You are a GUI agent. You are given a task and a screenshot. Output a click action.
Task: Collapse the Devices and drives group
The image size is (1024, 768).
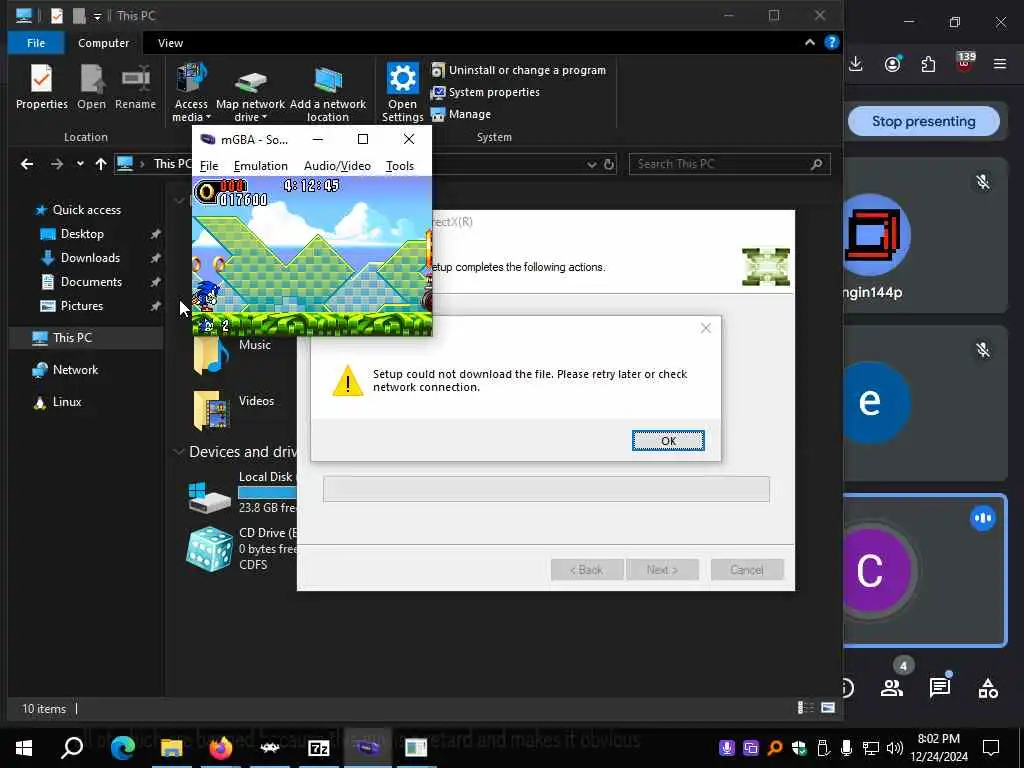click(x=178, y=451)
